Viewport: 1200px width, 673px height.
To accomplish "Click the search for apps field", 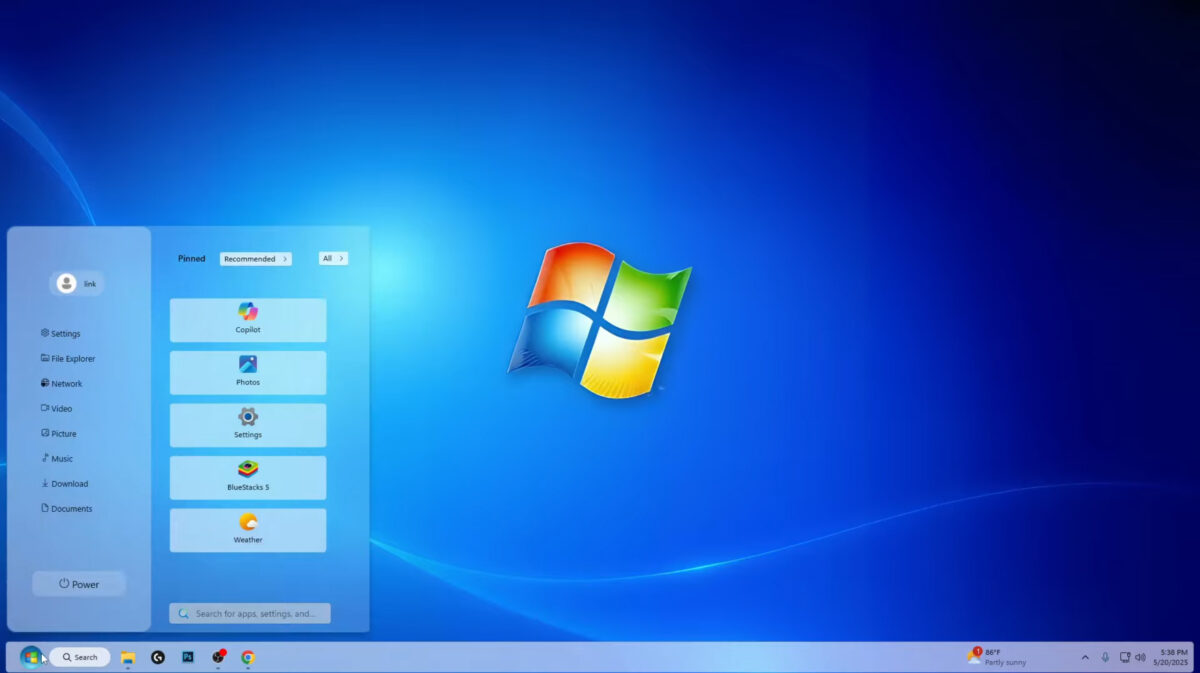I will [x=248, y=612].
